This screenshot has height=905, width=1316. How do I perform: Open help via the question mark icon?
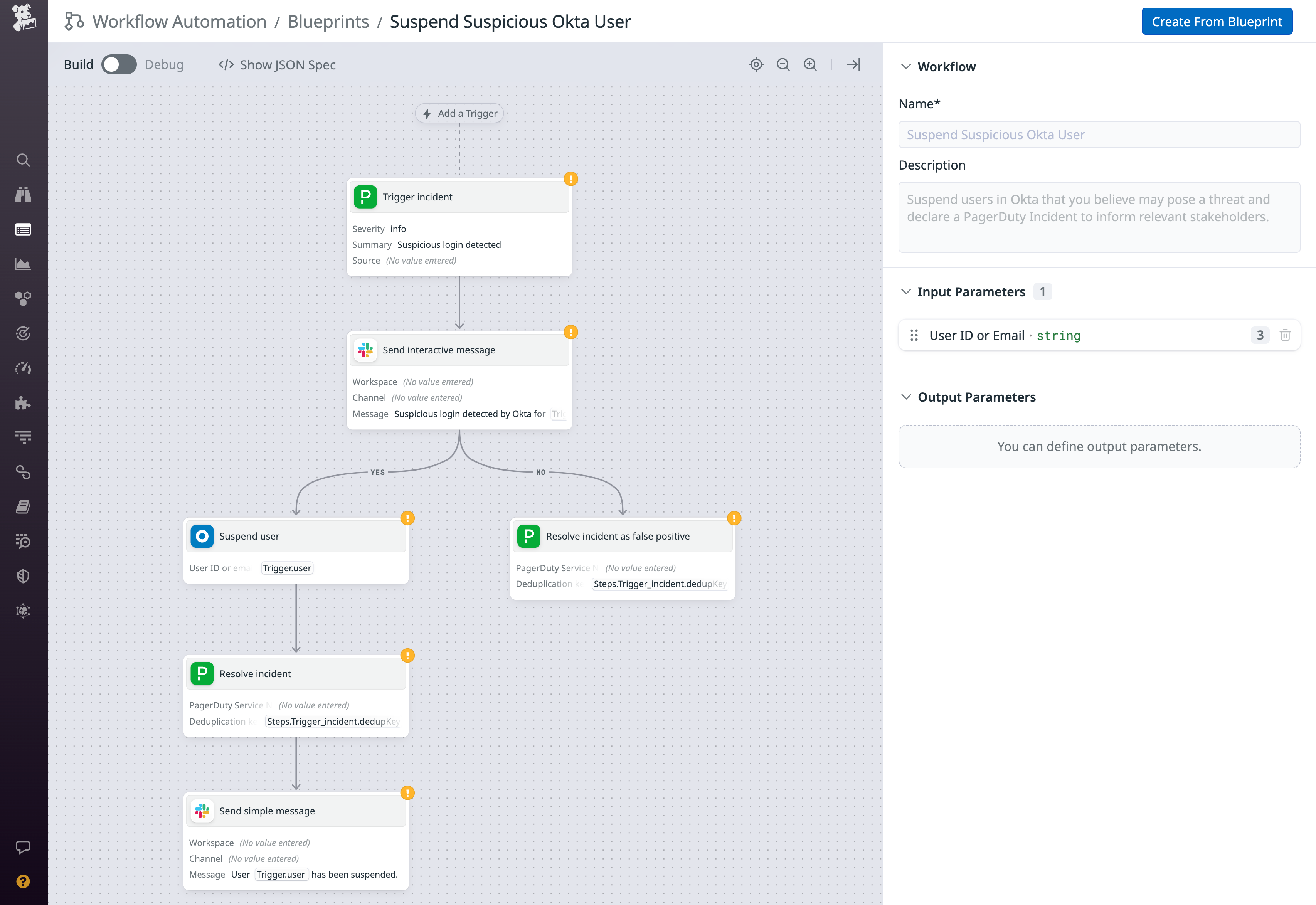click(x=23, y=881)
